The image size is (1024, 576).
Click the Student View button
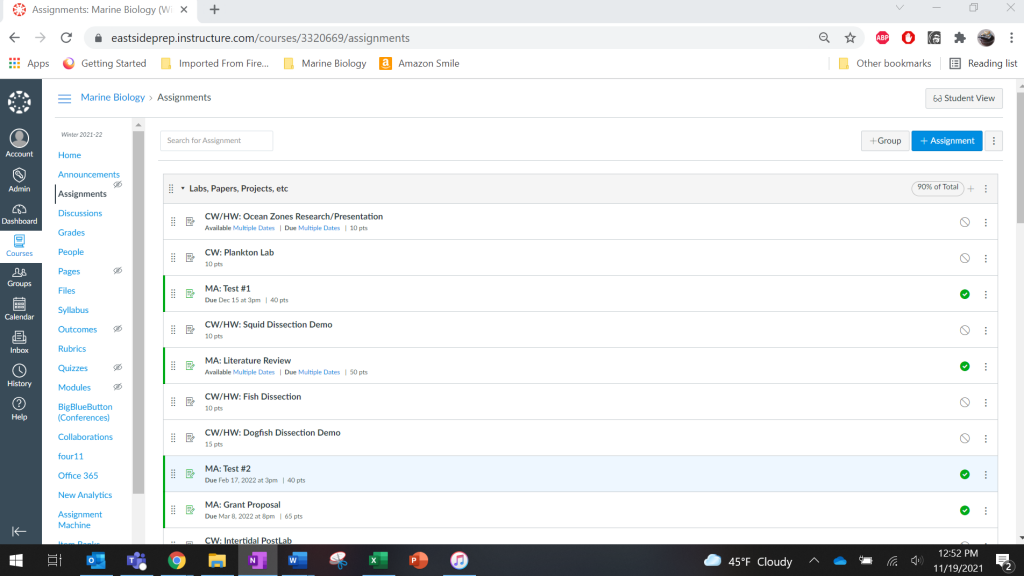click(x=963, y=98)
